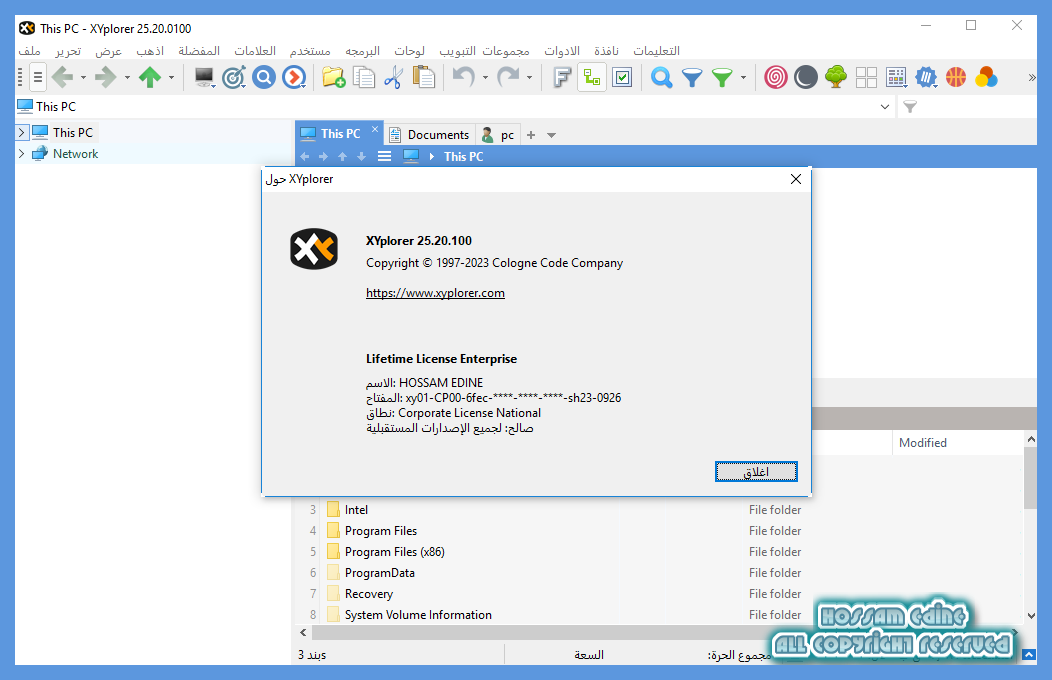
Task: Open the colored grid views icon
Action: click(896, 77)
